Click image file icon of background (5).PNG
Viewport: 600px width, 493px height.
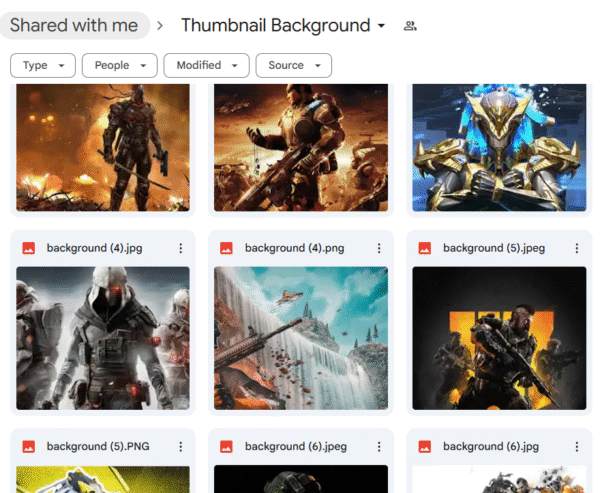(x=29, y=447)
